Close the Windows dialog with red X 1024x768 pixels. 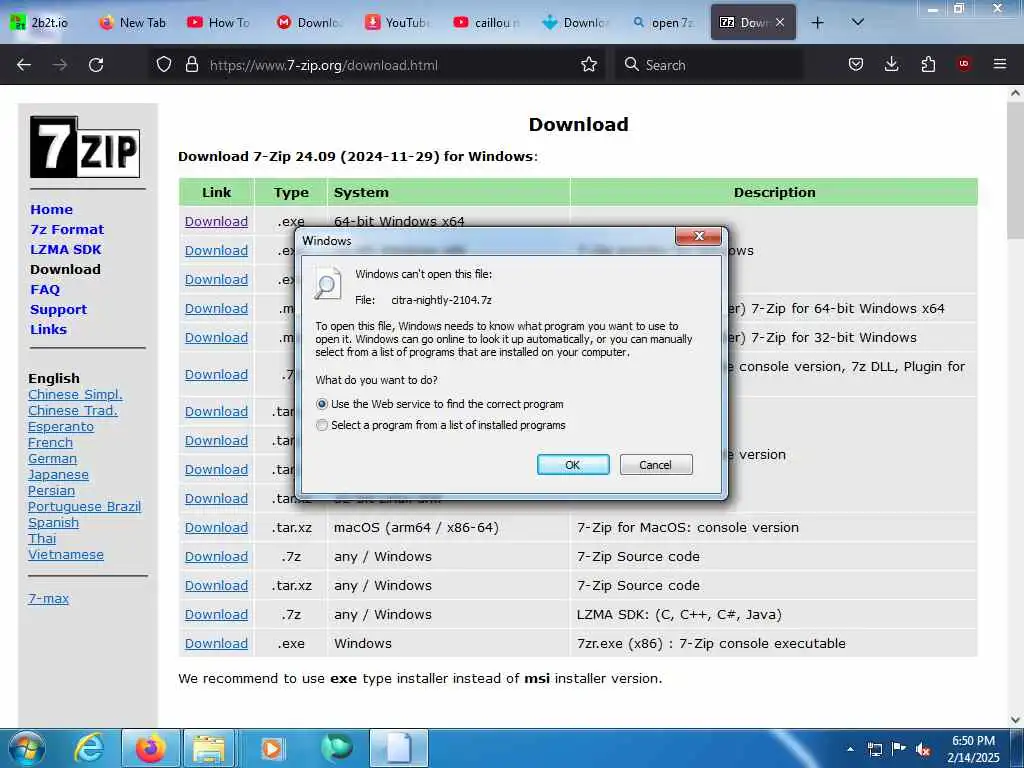(698, 236)
